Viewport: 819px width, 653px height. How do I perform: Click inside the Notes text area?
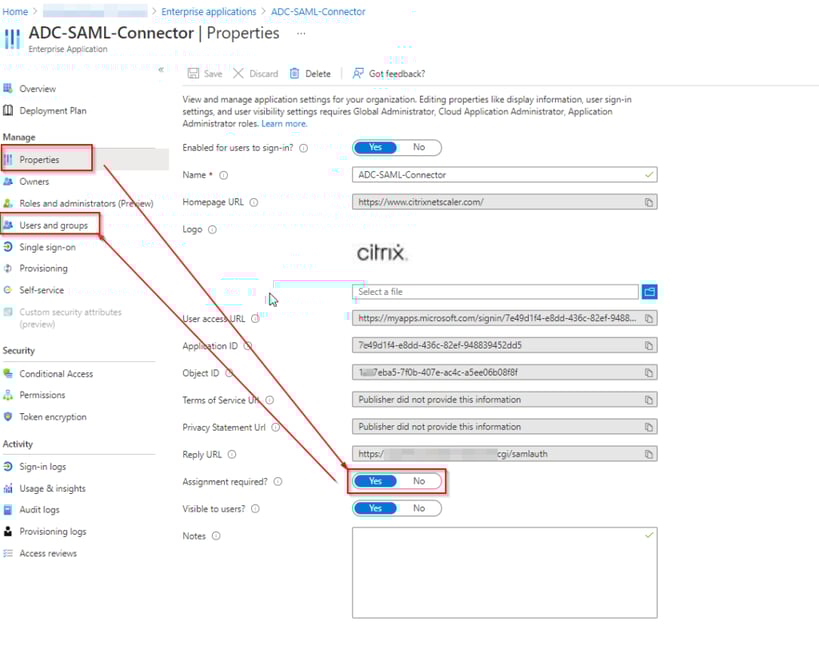click(505, 573)
